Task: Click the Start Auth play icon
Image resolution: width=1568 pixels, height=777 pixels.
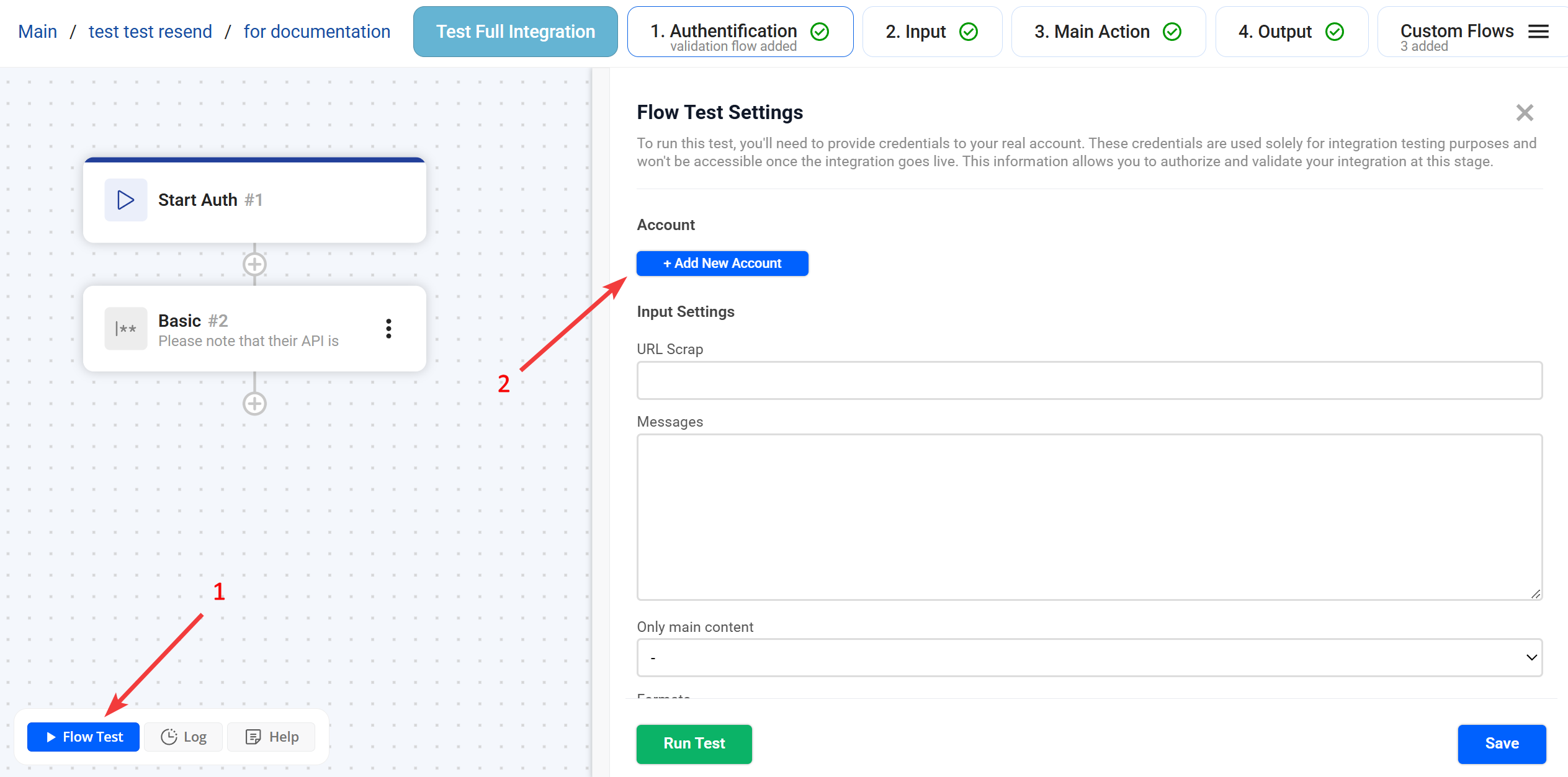Action: (125, 200)
